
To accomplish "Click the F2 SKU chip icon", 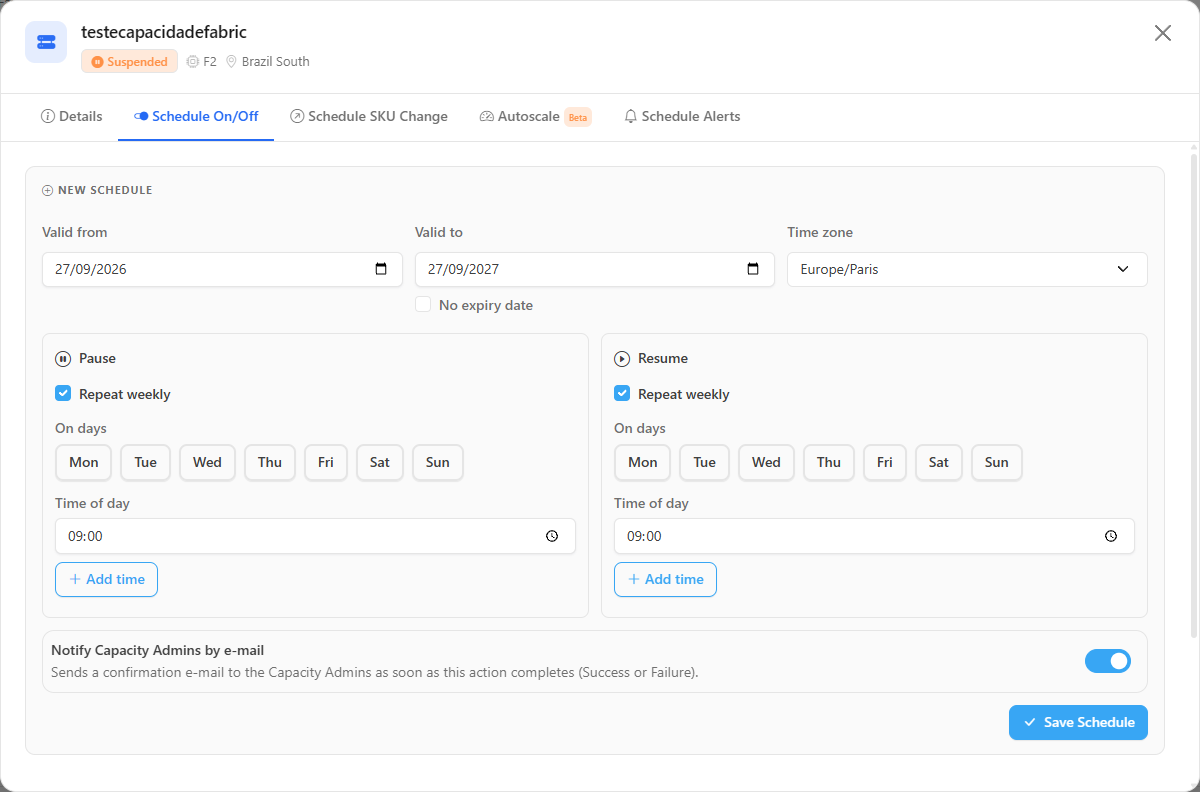I will [193, 62].
